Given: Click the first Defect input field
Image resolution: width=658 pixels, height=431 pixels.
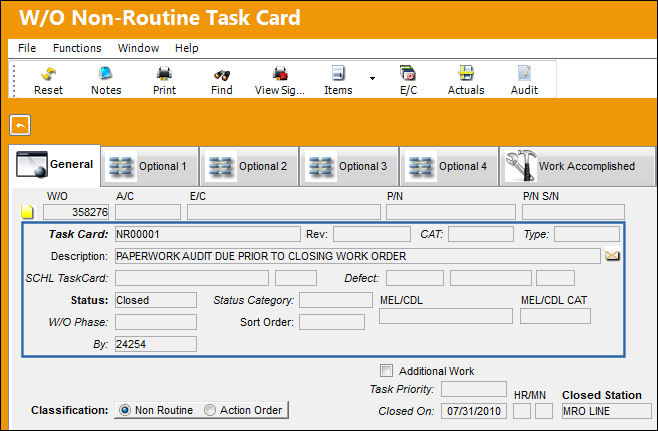Looking at the screenshot, I should [415, 278].
